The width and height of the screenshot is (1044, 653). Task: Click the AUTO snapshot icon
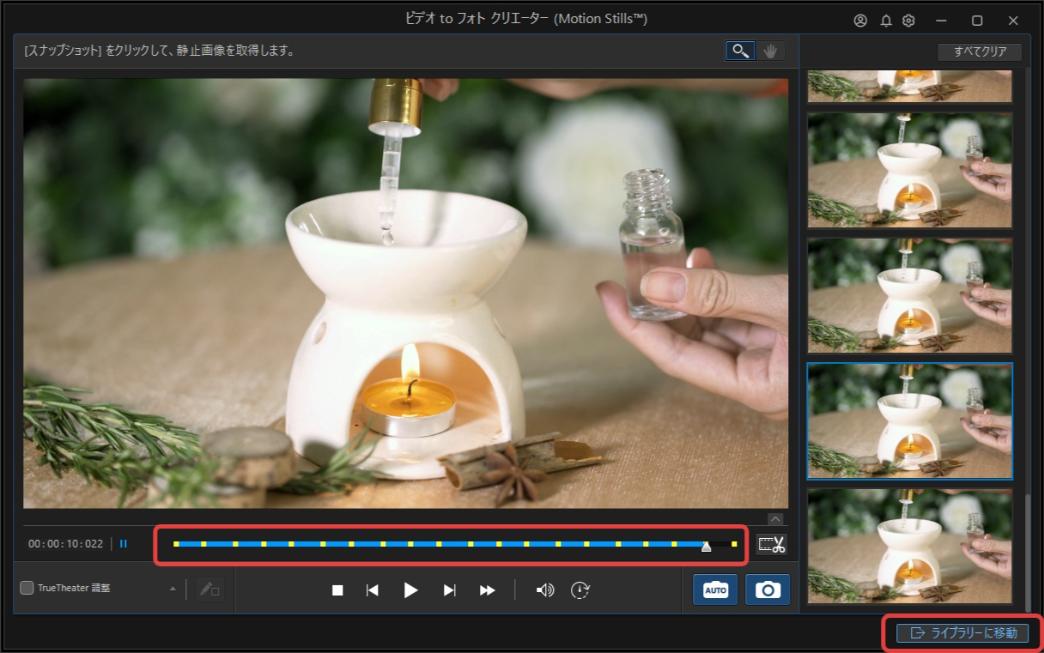point(713,589)
